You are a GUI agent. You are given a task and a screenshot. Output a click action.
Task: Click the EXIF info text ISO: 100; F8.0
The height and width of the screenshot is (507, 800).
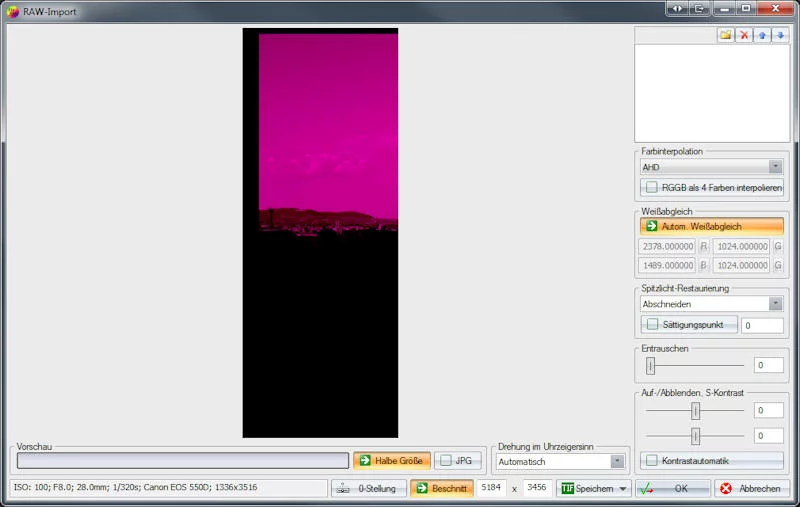[135, 487]
